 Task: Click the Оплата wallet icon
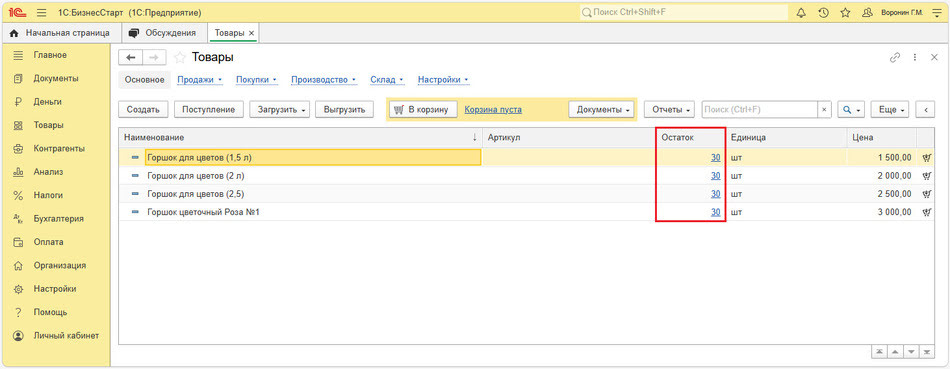18,242
